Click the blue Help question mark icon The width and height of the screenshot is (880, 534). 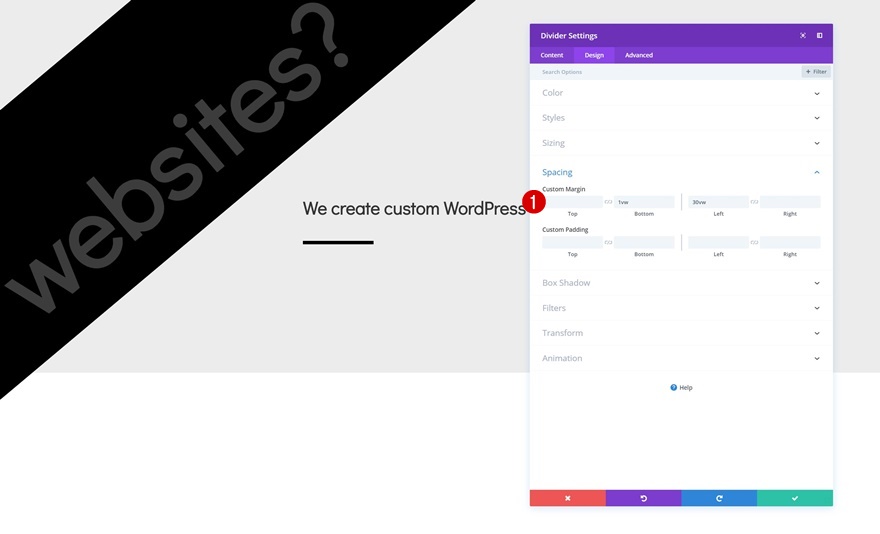coord(673,387)
